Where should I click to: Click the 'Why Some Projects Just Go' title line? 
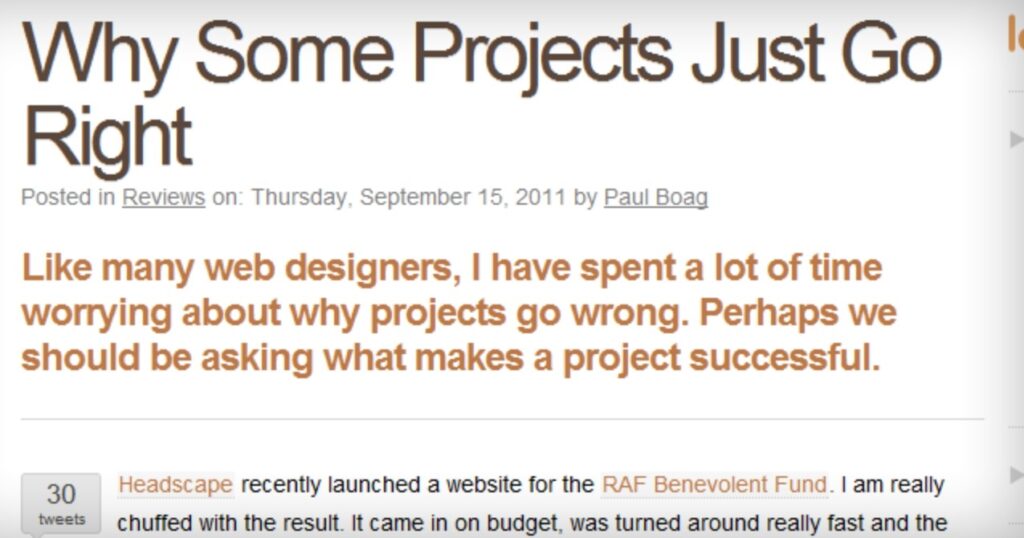(482, 54)
